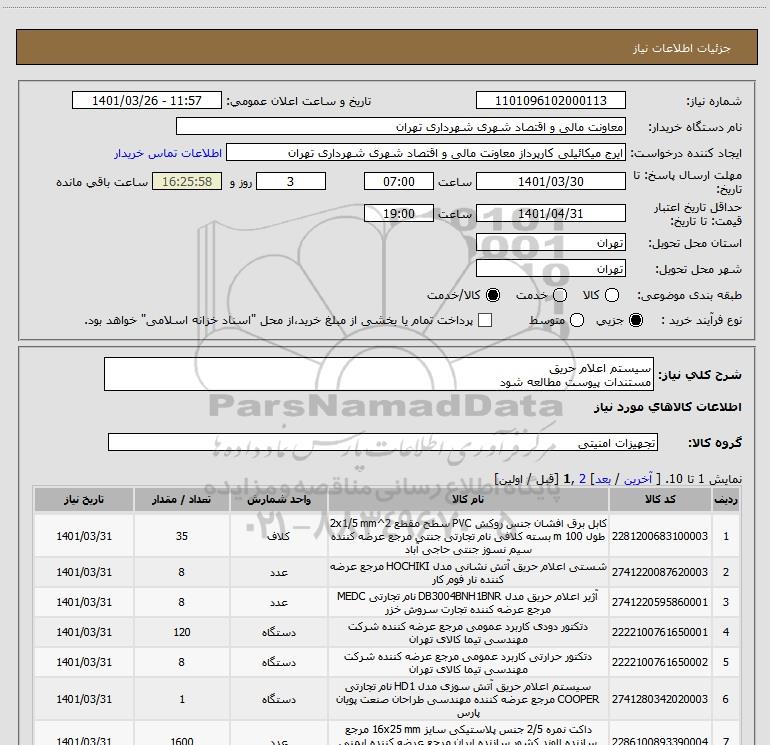
Task: Click the price validity date 1401/04/31
Action: tap(550, 214)
